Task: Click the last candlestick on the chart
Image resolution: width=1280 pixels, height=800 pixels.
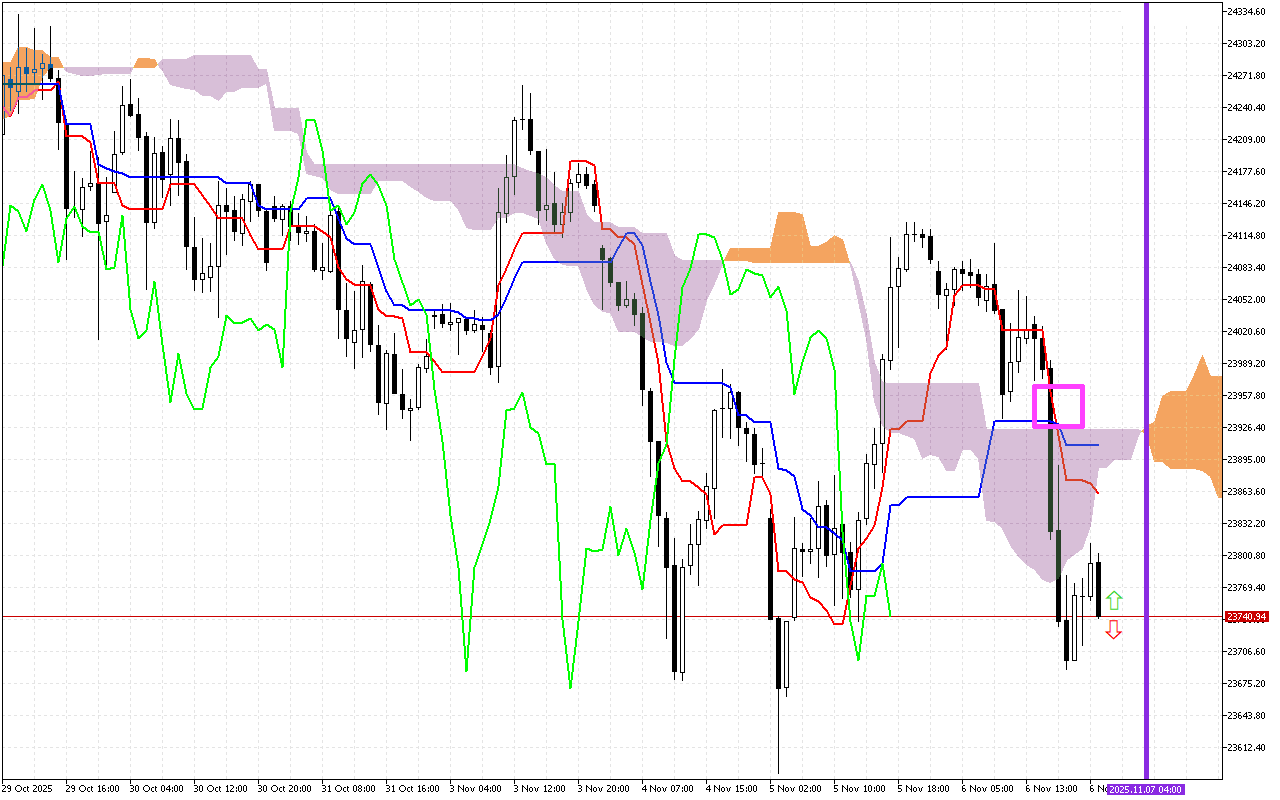Action: click(x=1099, y=589)
